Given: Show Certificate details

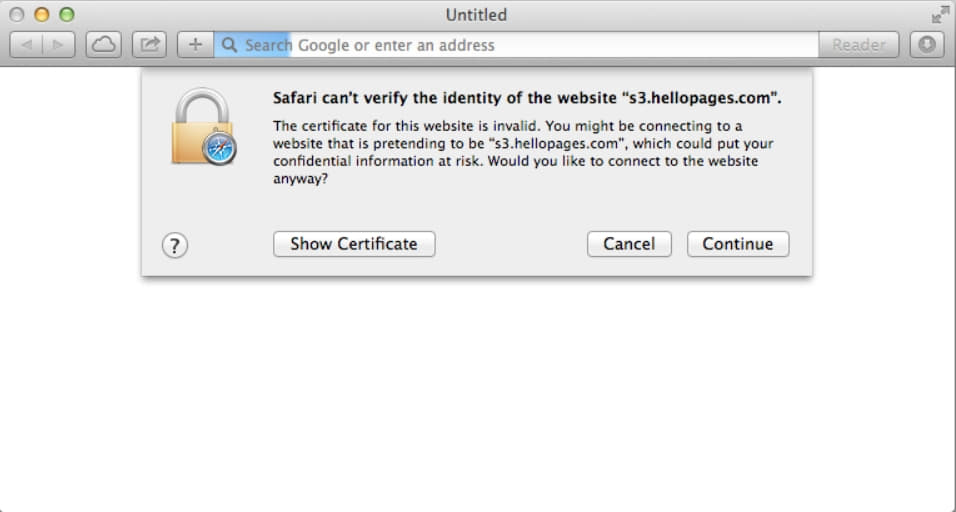Looking at the screenshot, I should [x=354, y=244].
